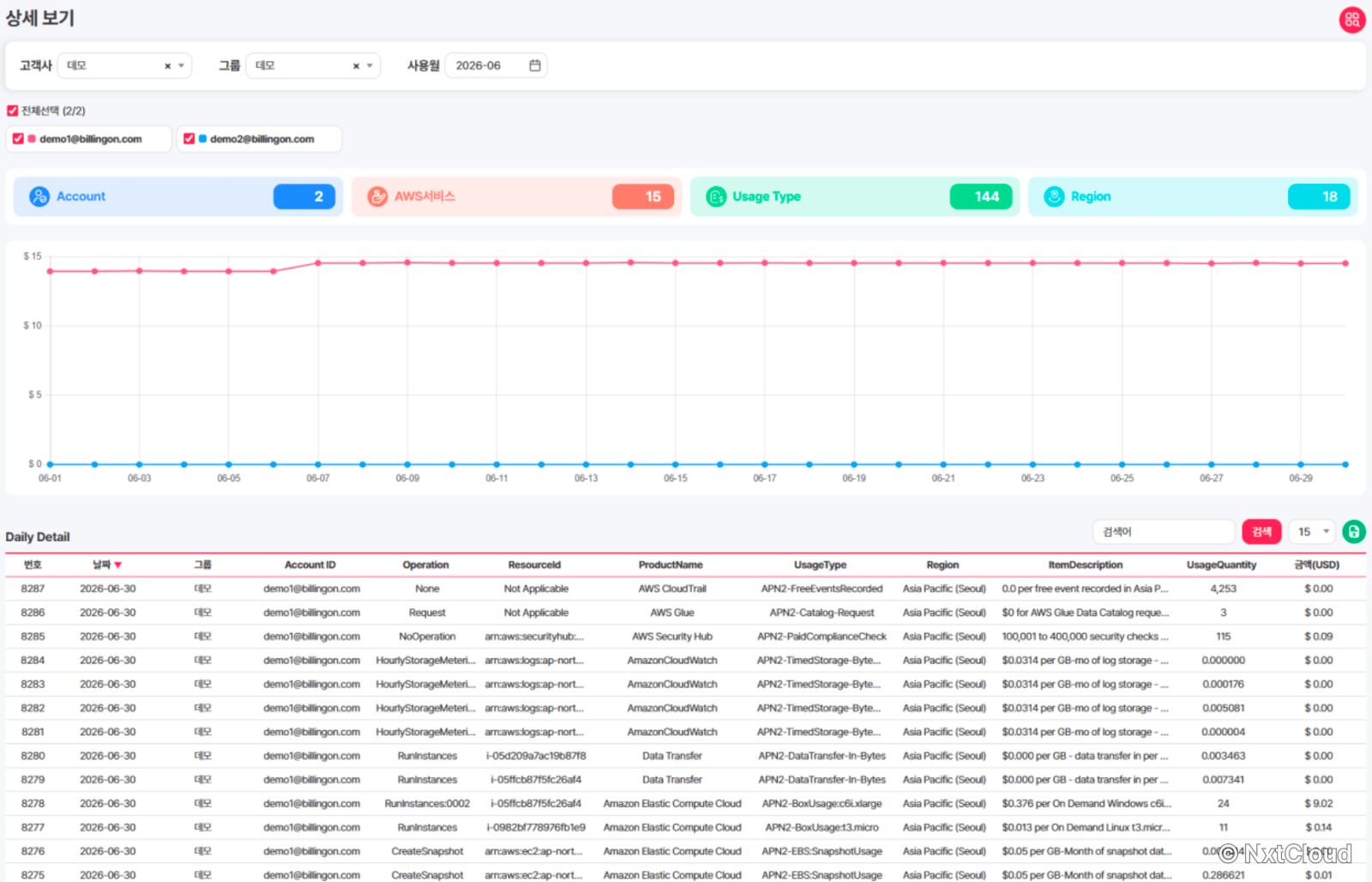Click the AWS Security Hub product cell
1372x882 pixels.
click(x=672, y=637)
